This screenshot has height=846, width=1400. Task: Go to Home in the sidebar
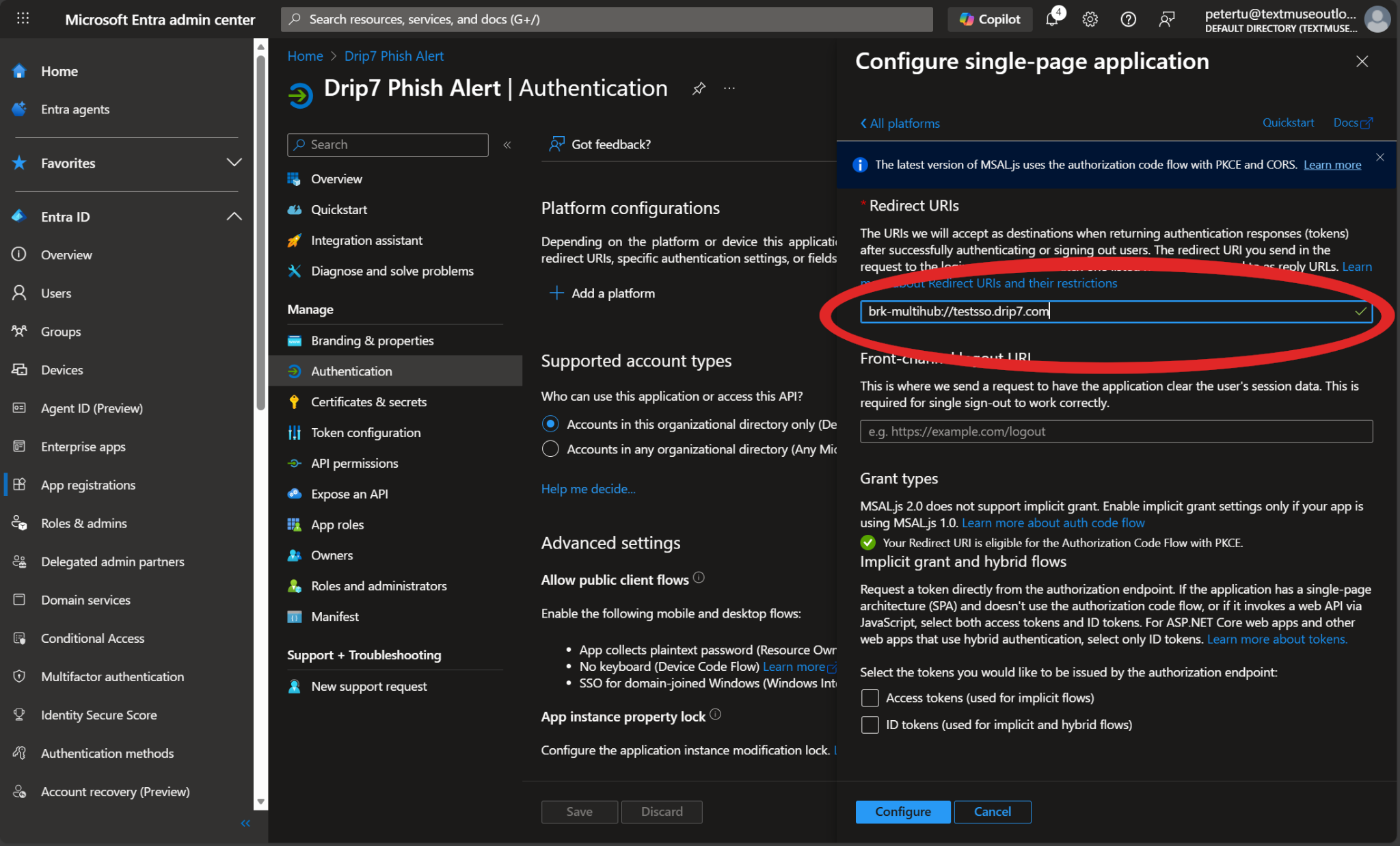(x=59, y=71)
